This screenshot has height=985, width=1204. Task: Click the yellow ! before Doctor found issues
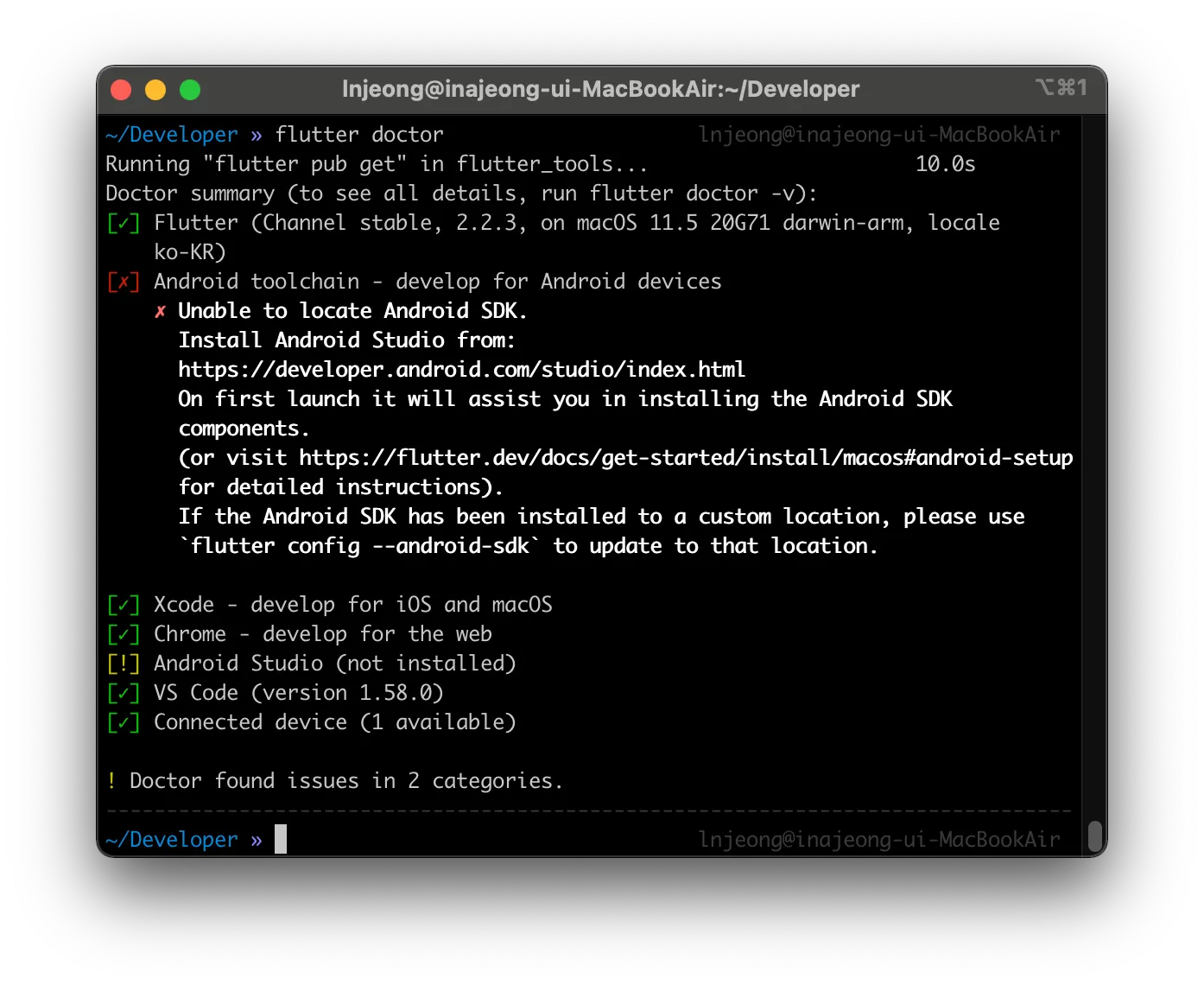coord(111,781)
